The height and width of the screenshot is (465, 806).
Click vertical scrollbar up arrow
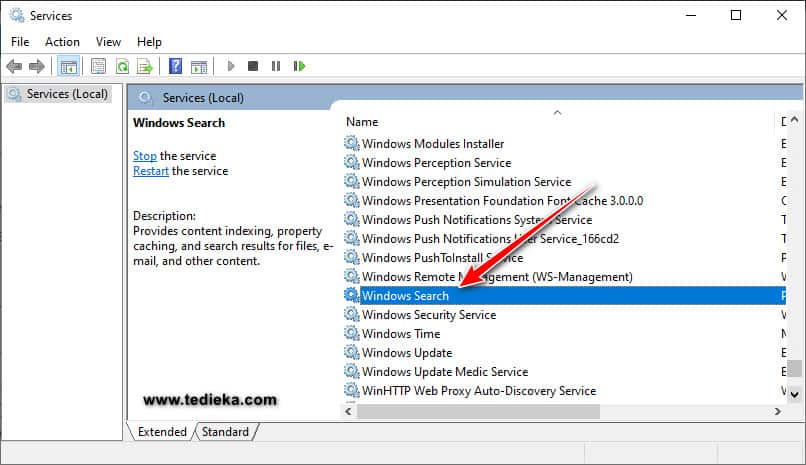click(x=795, y=120)
